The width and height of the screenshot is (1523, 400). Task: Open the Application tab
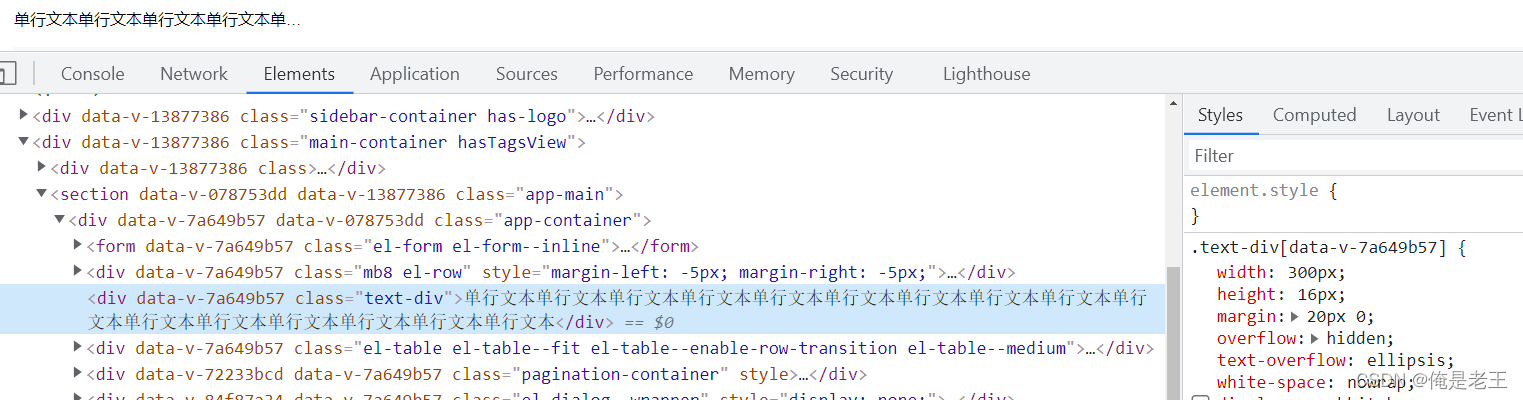[415, 74]
